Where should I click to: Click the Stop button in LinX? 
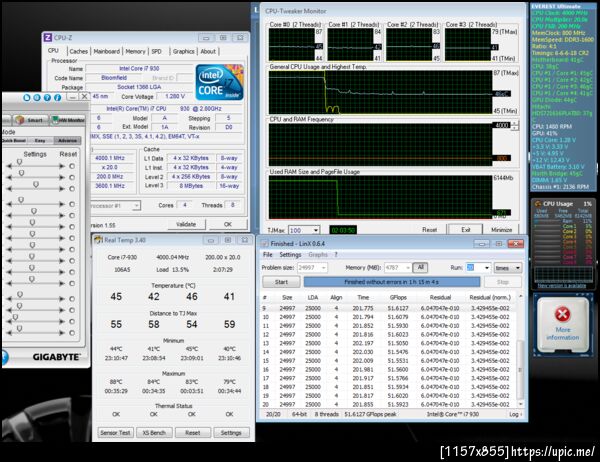pyautogui.click(x=503, y=282)
